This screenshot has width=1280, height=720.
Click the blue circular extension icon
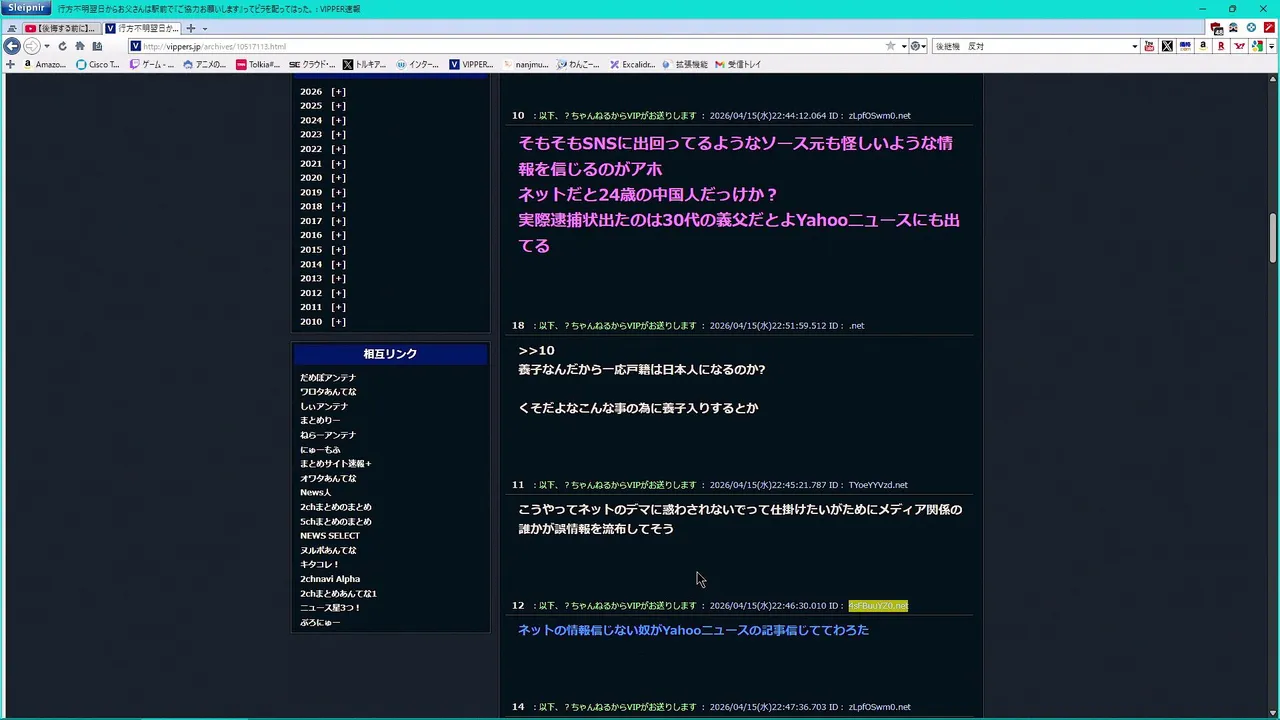click(1251, 28)
